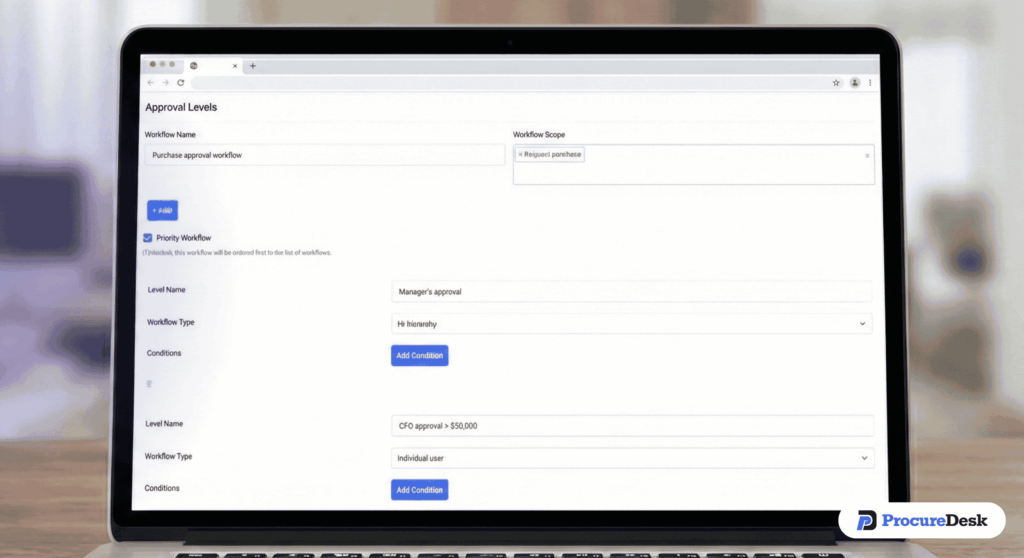Select the open browser tab
The height and width of the screenshot is (558, 1024).
pos(212,66)
